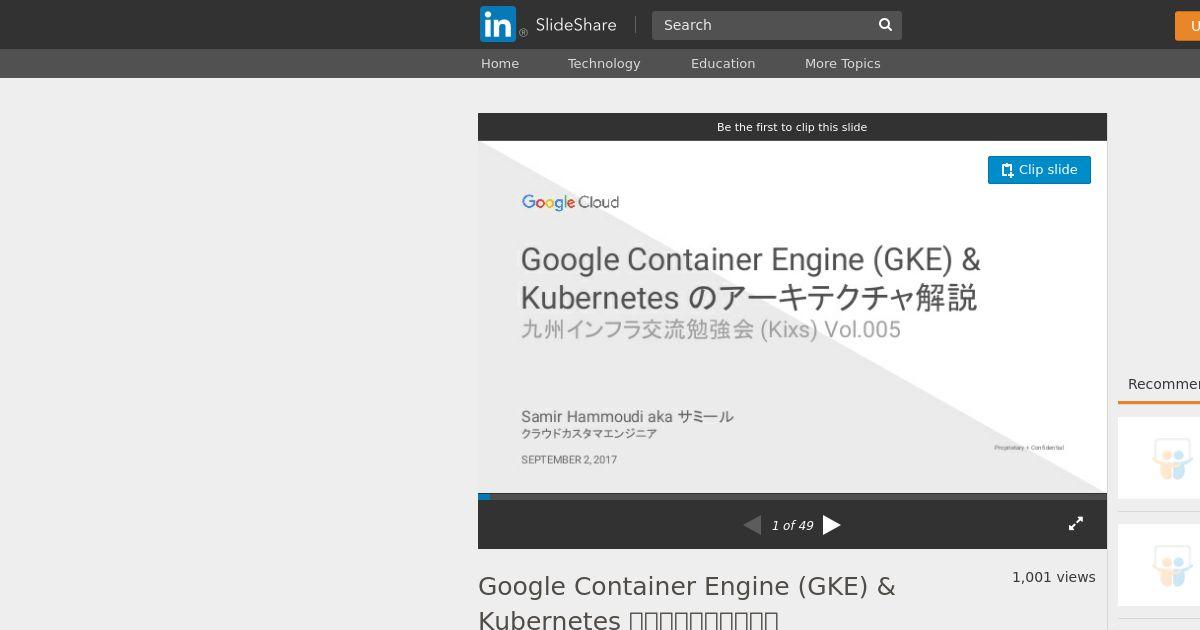
Task: Open the Technology menu item
Action: click(x=604, y=63)
